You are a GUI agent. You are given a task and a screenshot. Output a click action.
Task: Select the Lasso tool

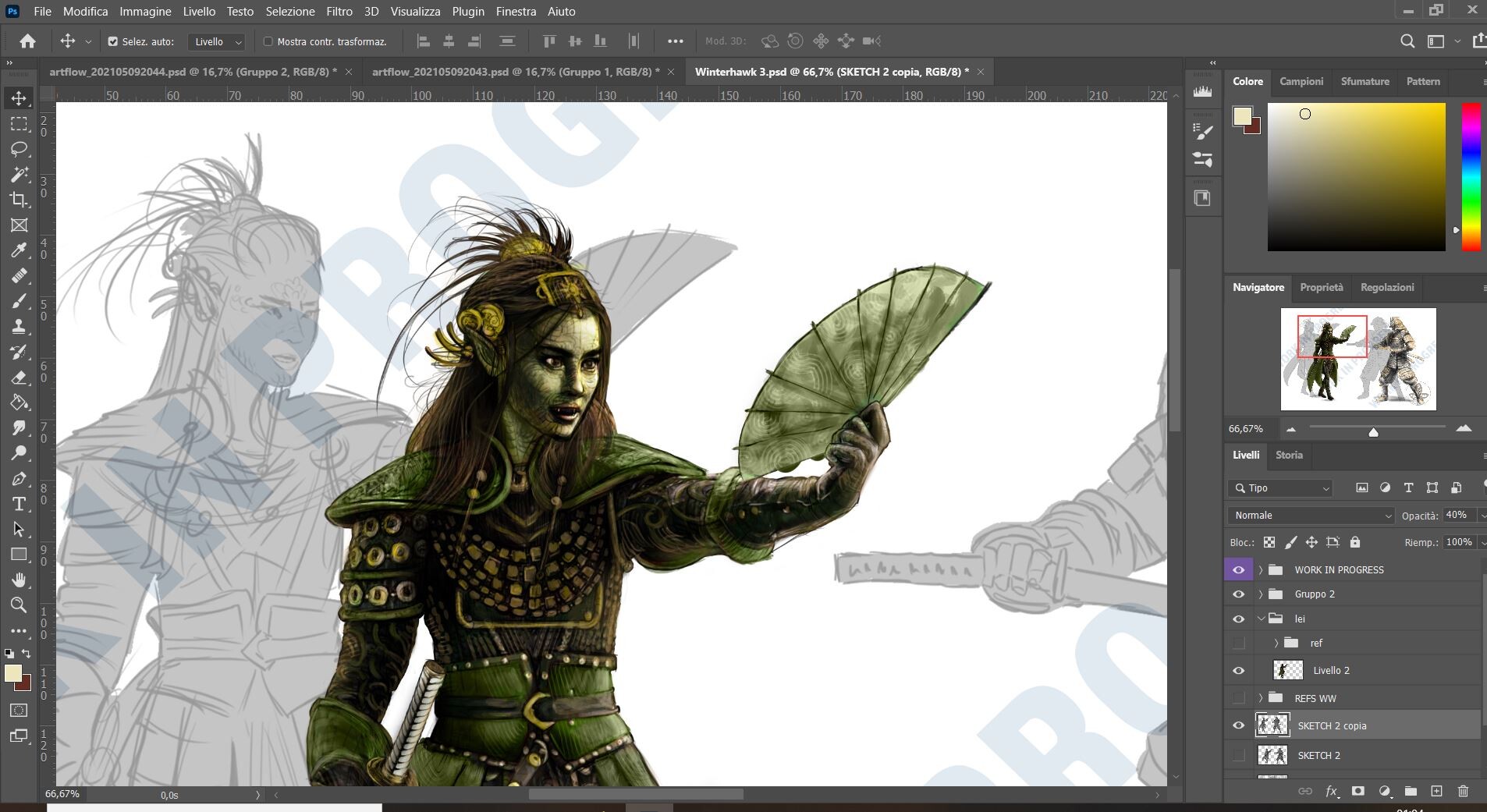pyautogui.click(x=20, y=150)
